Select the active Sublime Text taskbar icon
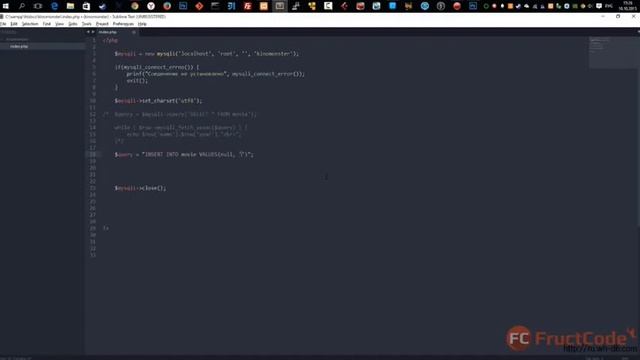 (x=280, y=6)
